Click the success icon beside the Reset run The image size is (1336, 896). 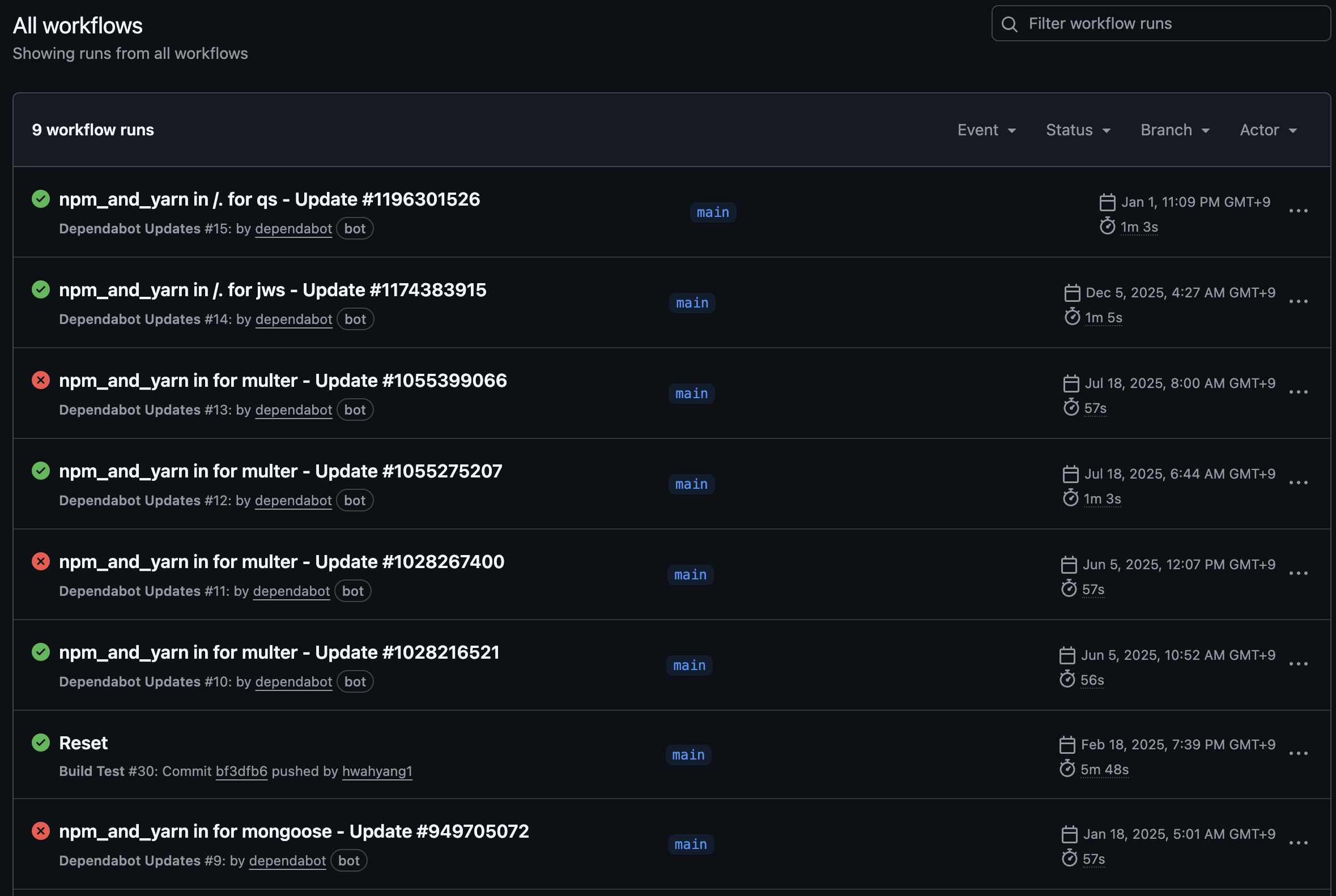point(41,743)
